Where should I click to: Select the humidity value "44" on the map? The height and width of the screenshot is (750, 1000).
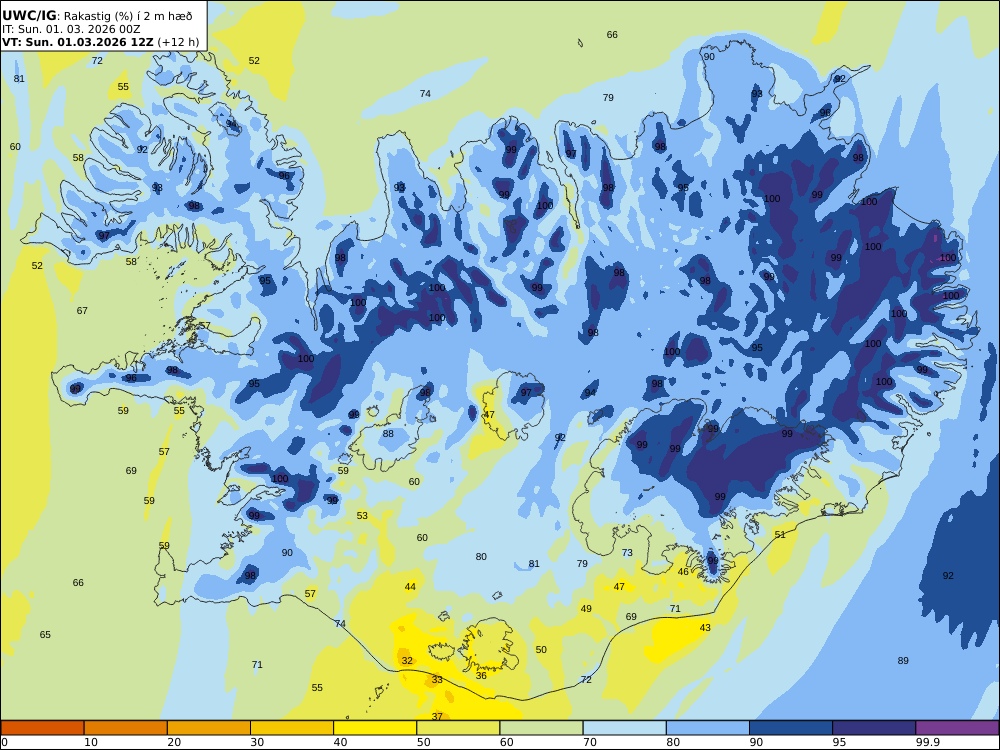tap(410, 587)
